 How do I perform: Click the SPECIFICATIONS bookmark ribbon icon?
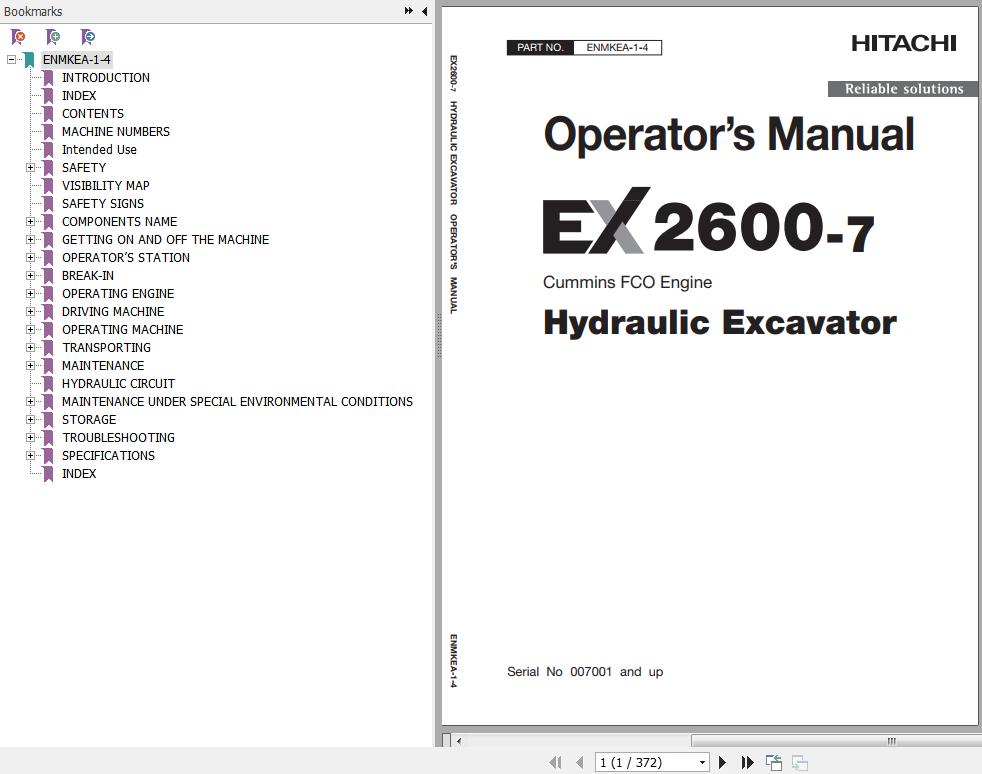(x=48, y=455)
